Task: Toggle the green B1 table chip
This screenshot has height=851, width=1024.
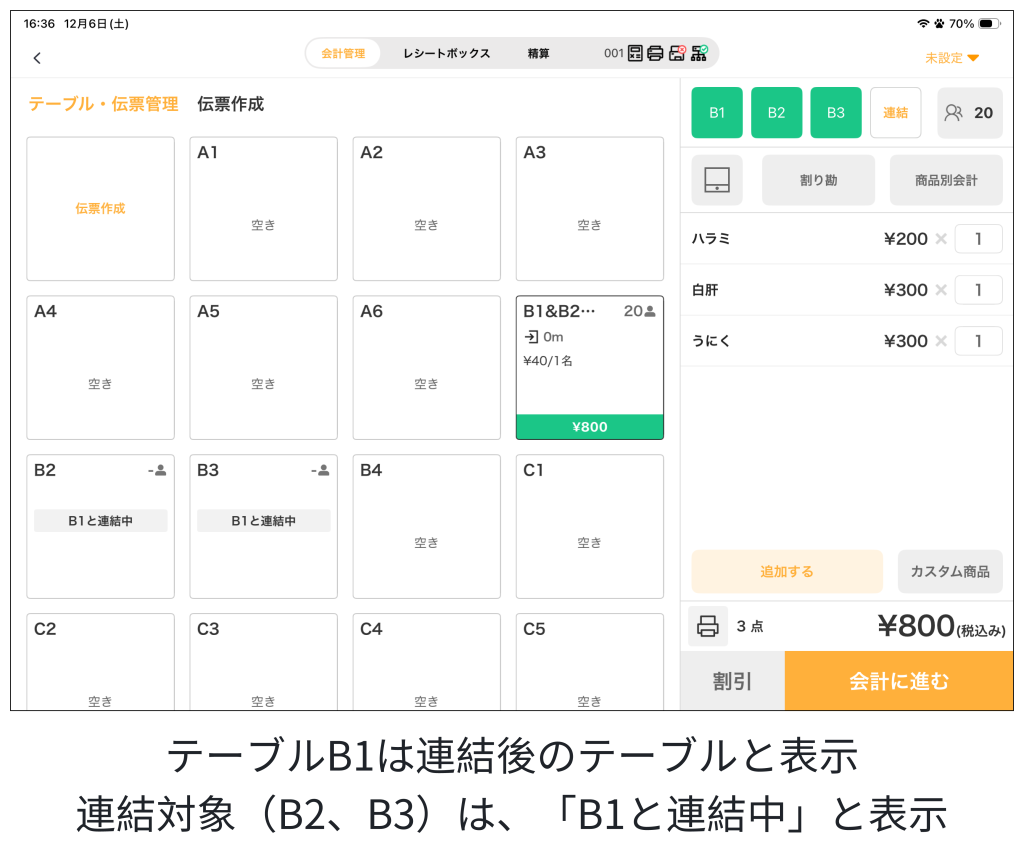Action: [717, 113]
